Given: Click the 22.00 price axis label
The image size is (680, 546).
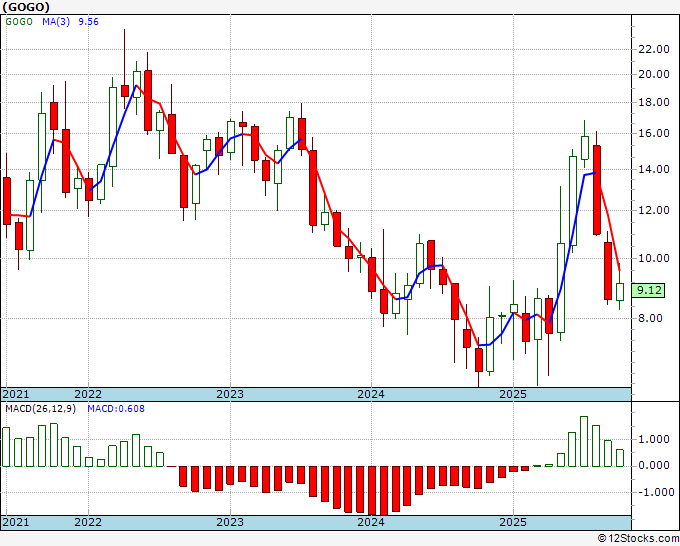Looking at the screenshot, I should [654, 49].
